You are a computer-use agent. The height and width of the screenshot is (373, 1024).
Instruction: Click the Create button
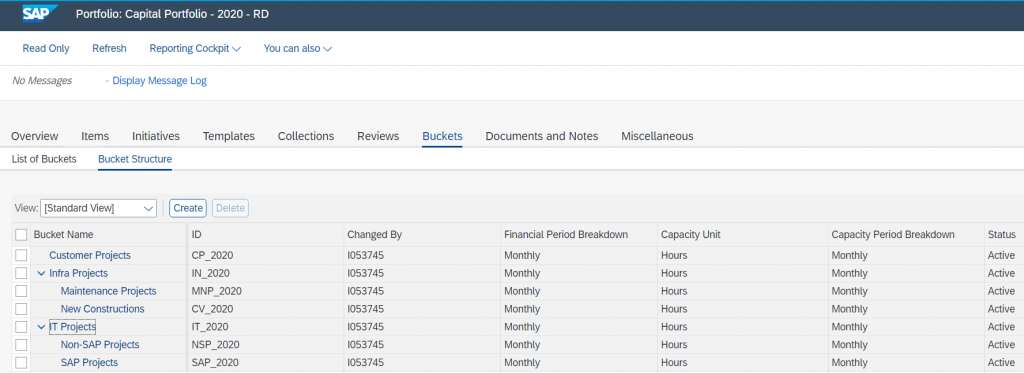point(188,208)
